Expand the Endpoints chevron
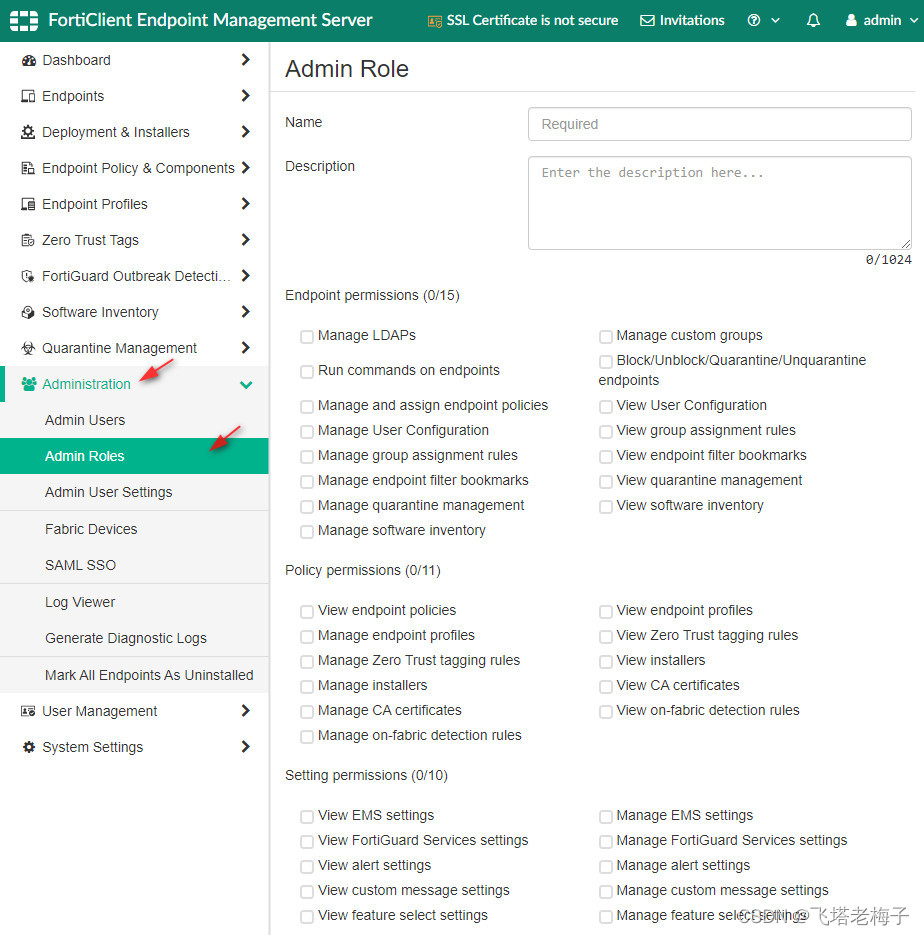Image resolution: width=924 pixels, height=935 pixels. [246, 95]
